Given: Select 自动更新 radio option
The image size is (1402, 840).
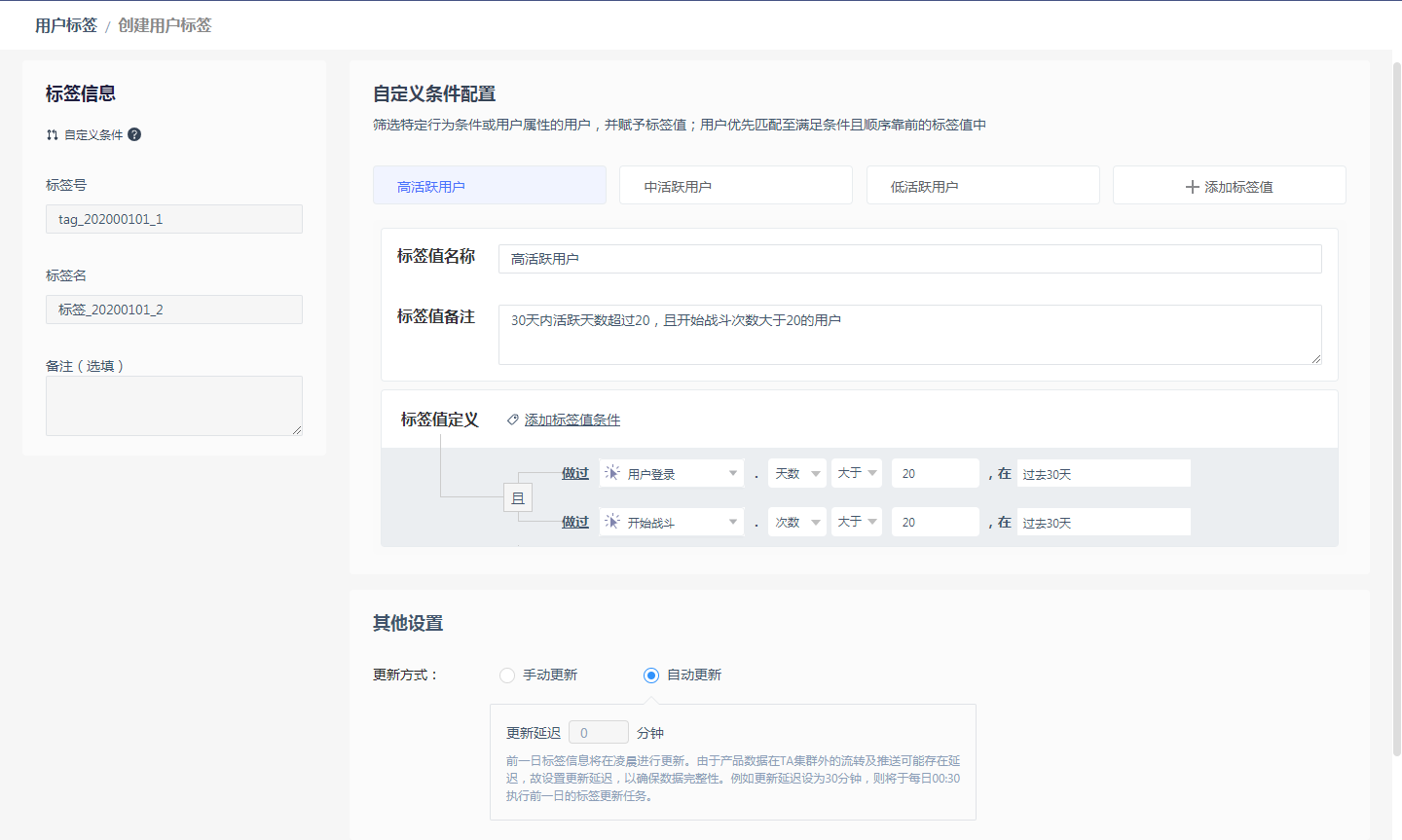Looking at the screenshot, I should coord(651,676).
